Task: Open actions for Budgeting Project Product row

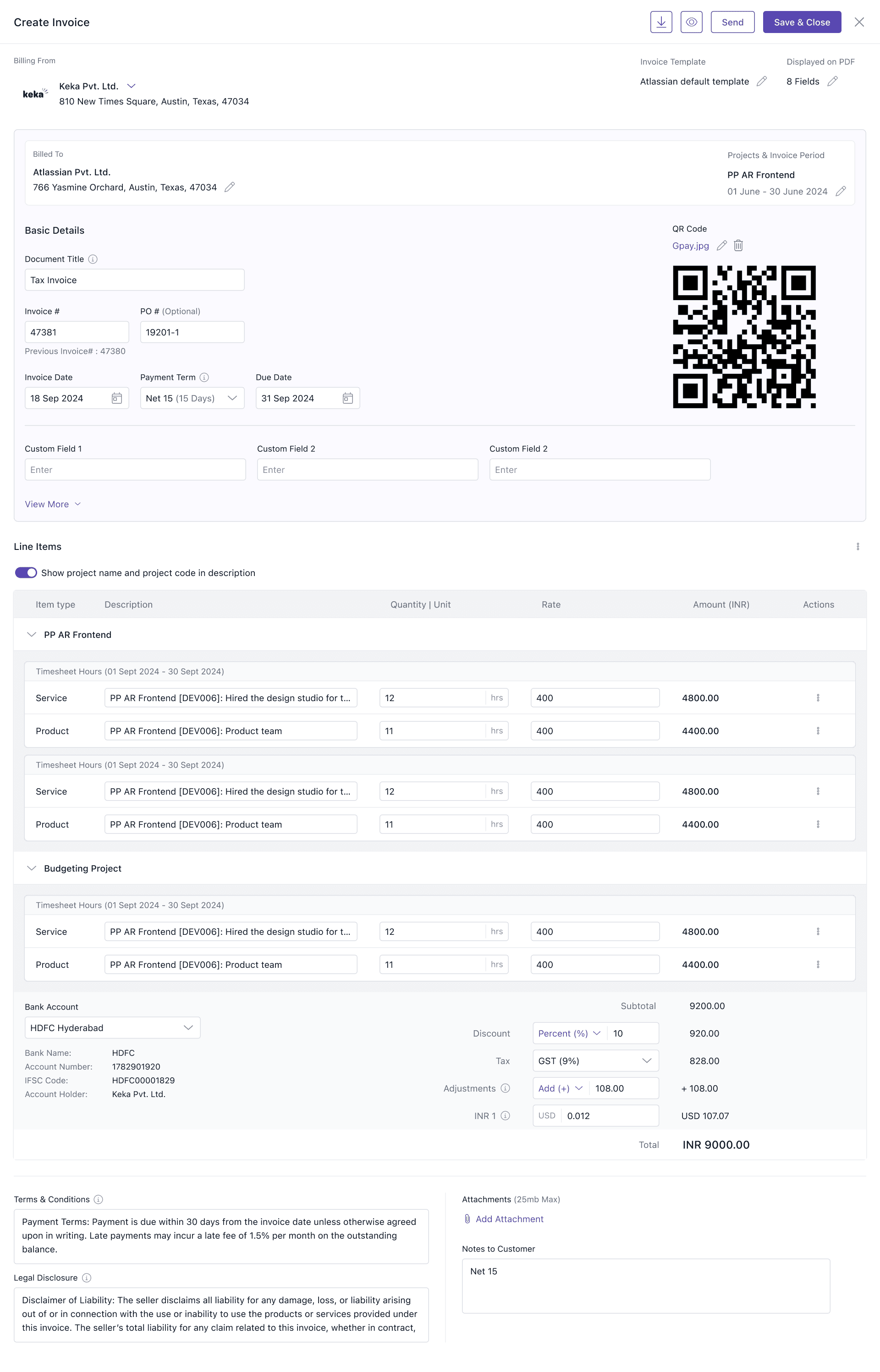Action: 818,965
